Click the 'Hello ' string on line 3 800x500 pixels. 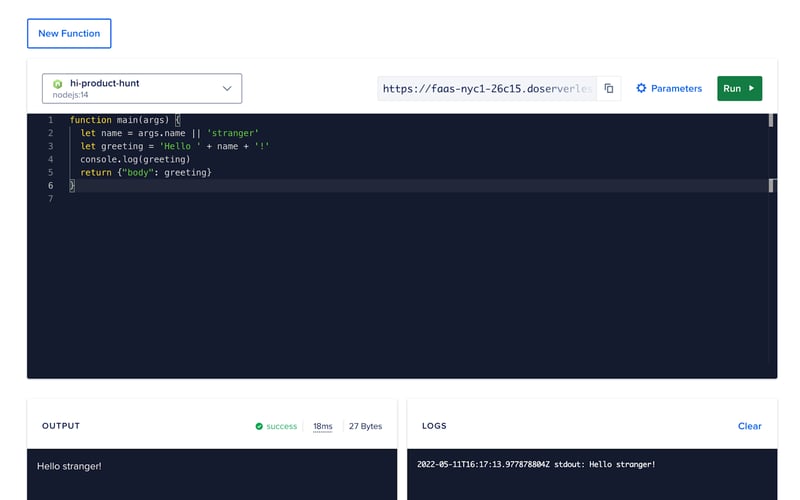click(x=180, y=146)
